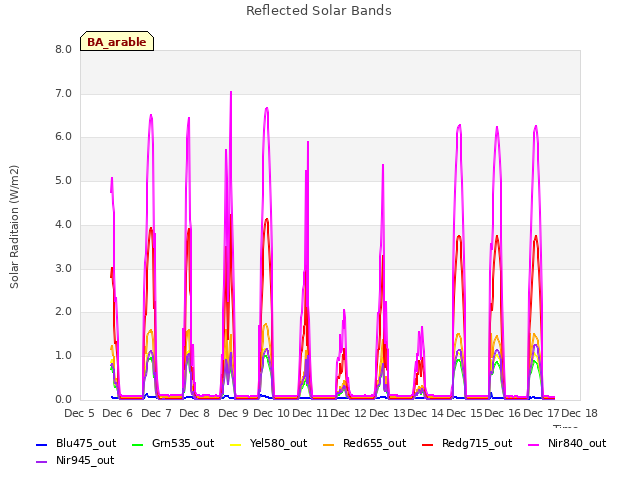Toggle Red655_out series in legend
The width and height of the screenshot is (640, 480).
[x=364, y=444]
